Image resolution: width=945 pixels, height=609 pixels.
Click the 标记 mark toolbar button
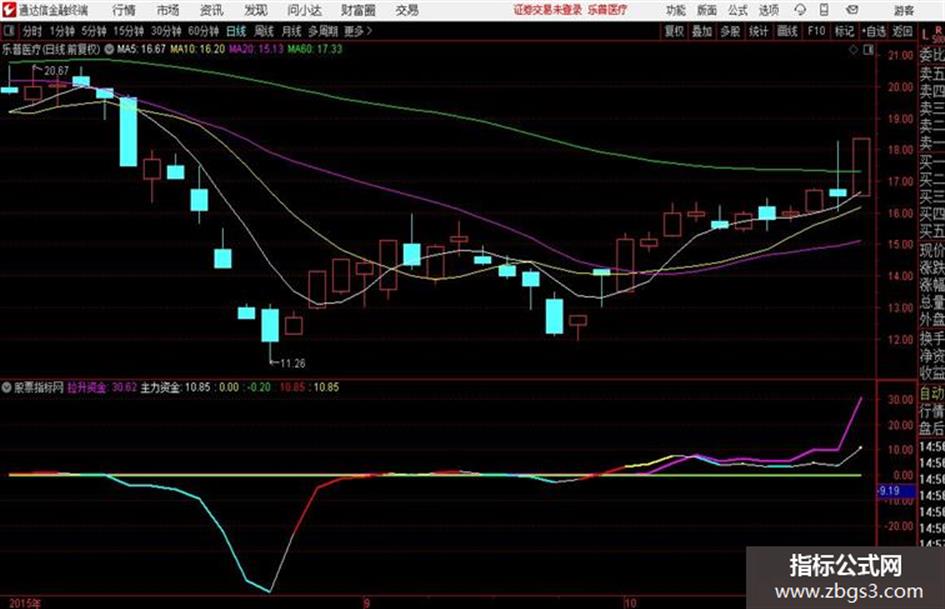[x=844, y=31]
